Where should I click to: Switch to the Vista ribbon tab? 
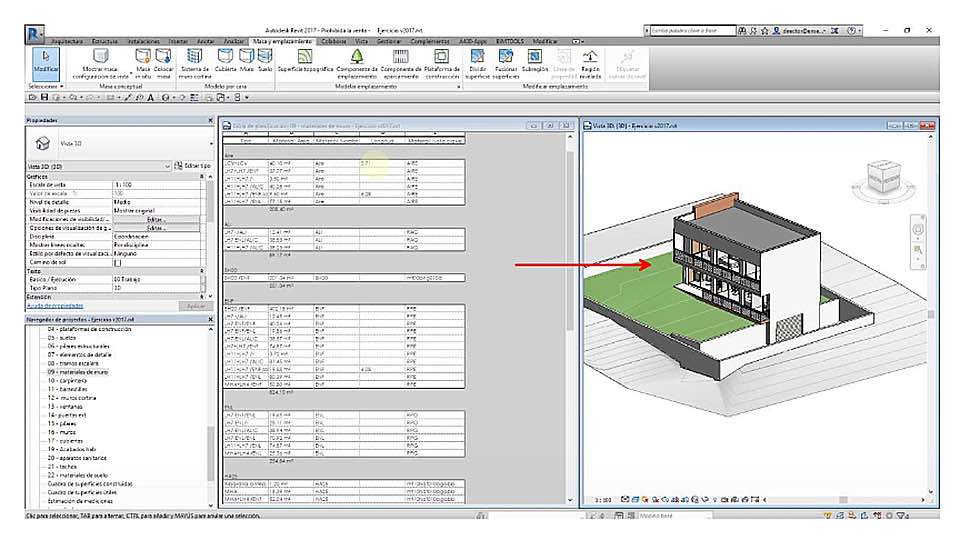(361, 42)
